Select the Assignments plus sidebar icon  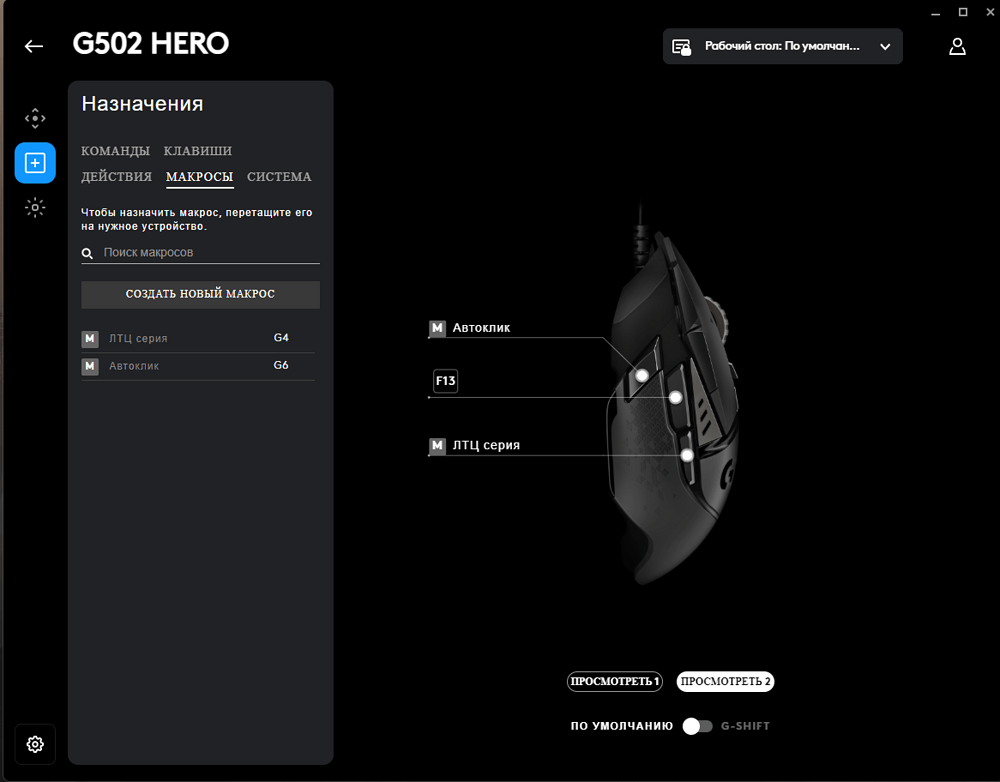(x=35, y=163)
